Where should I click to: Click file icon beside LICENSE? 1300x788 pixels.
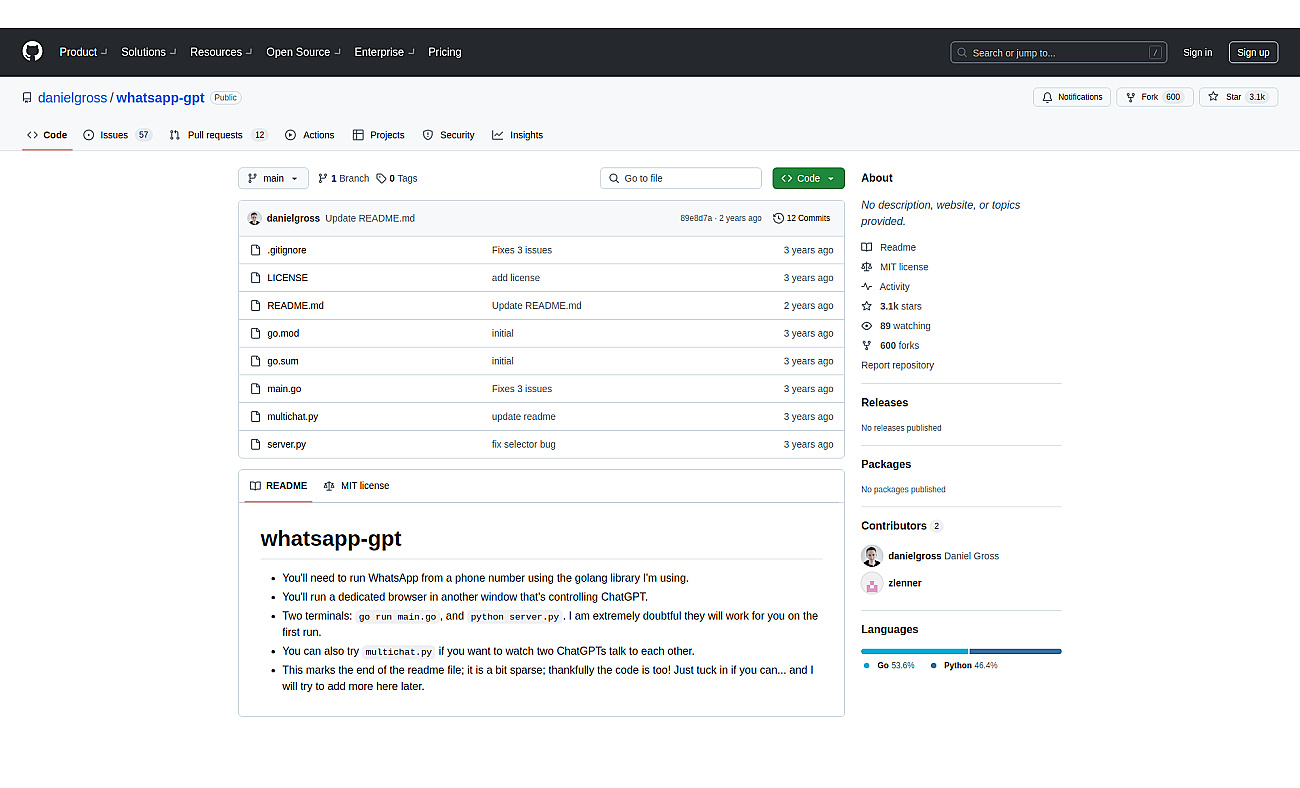(x=256, y=278)
